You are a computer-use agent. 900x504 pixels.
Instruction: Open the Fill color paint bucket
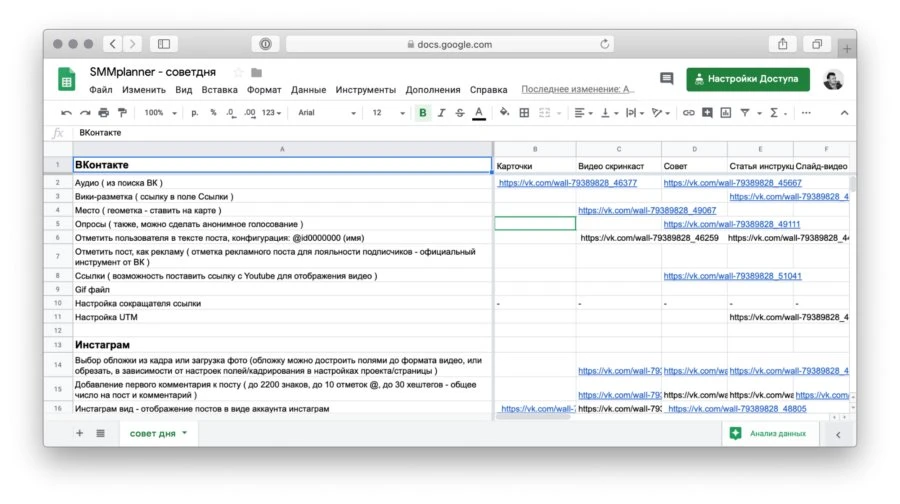504,113
